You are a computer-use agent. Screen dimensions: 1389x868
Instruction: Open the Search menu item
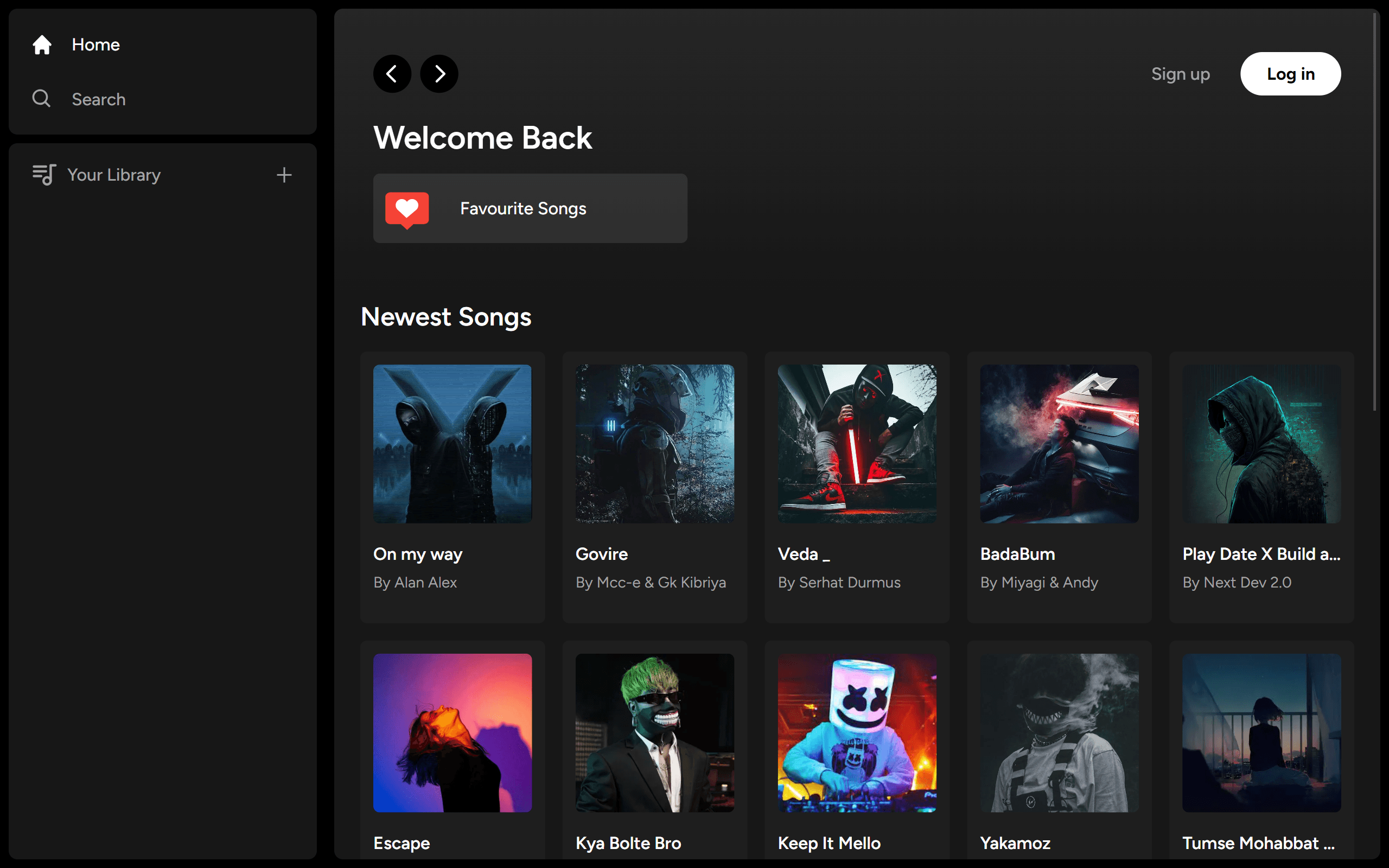(x=99, y=99)
